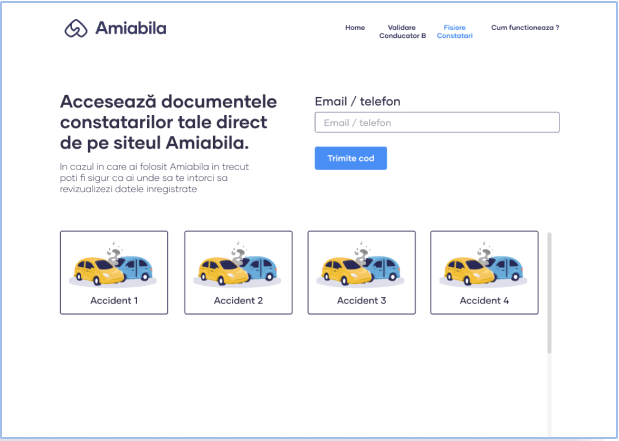Click the heading Accesează documentele constatarilor
This screenshot has width=619, height=441.
point(169,122)
